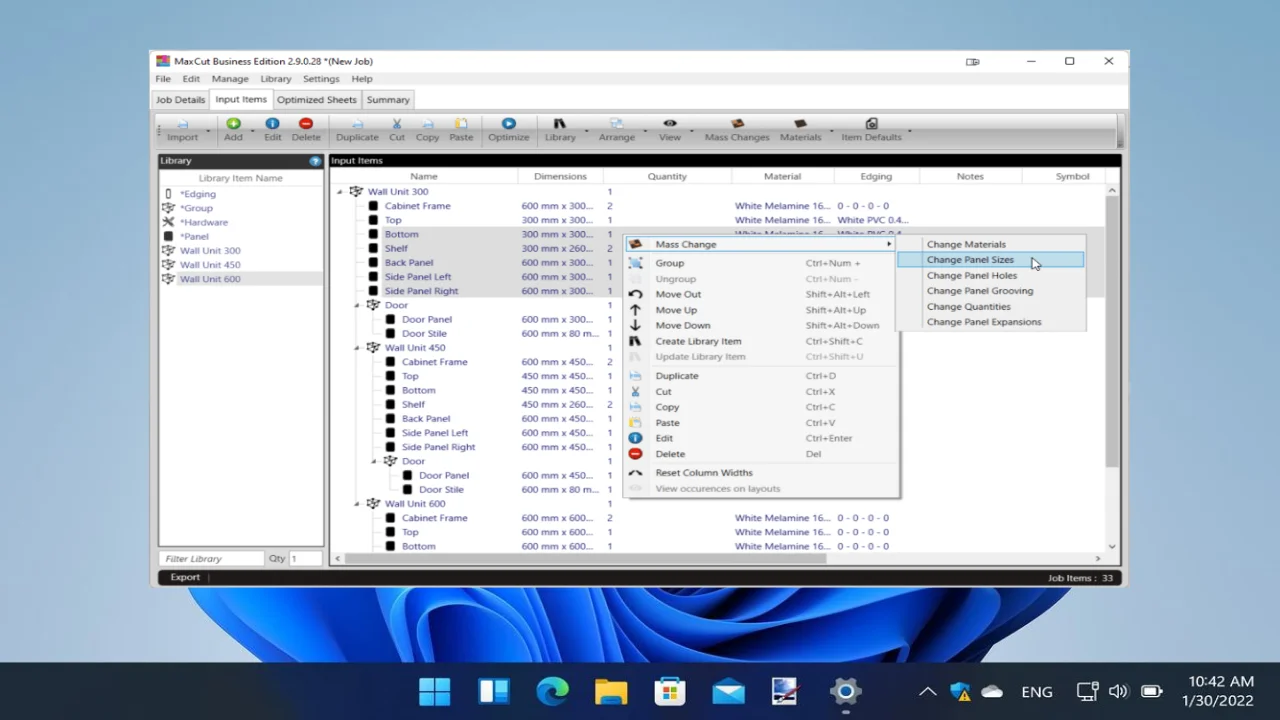The height and width of the screenshot is (720, 1280).
Task: Switch to the Summary tab
Action: pos(388,100)
